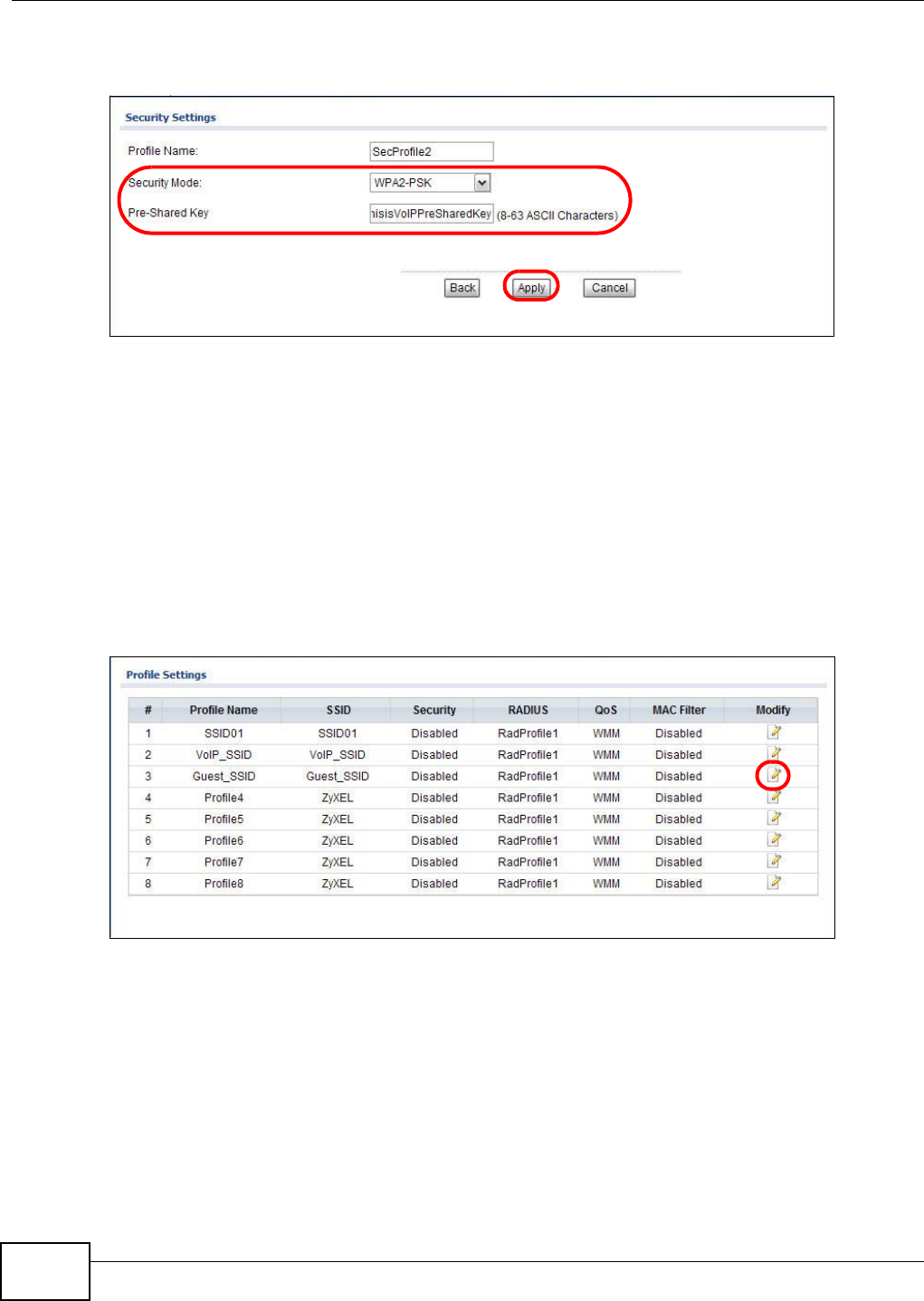The height and width of the screenshot is (1301, 924).
Task: Click the Modify column header
Action: click(773, 710)
